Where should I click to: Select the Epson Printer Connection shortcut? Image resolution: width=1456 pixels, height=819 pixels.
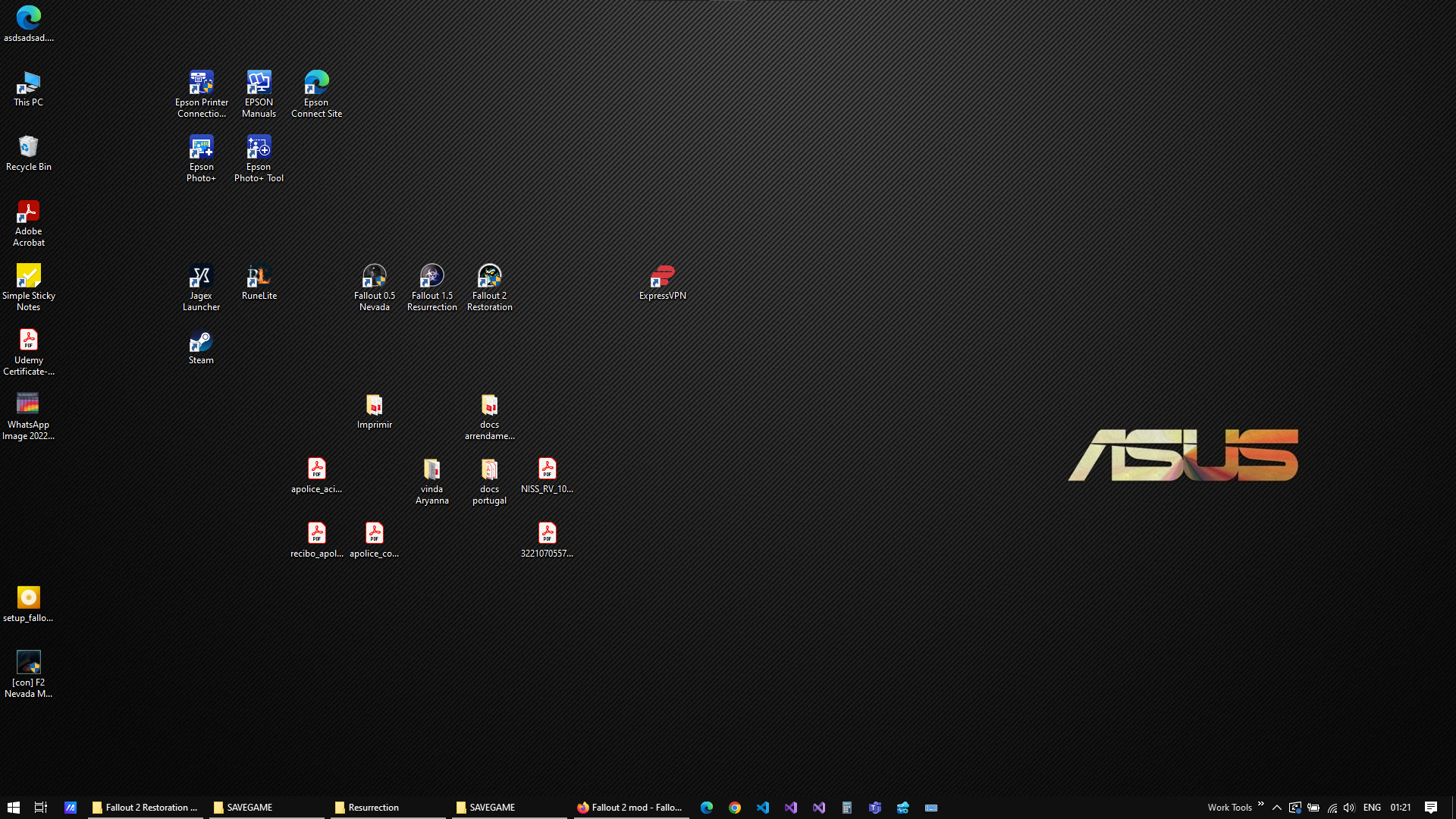[x=201, y=94]
